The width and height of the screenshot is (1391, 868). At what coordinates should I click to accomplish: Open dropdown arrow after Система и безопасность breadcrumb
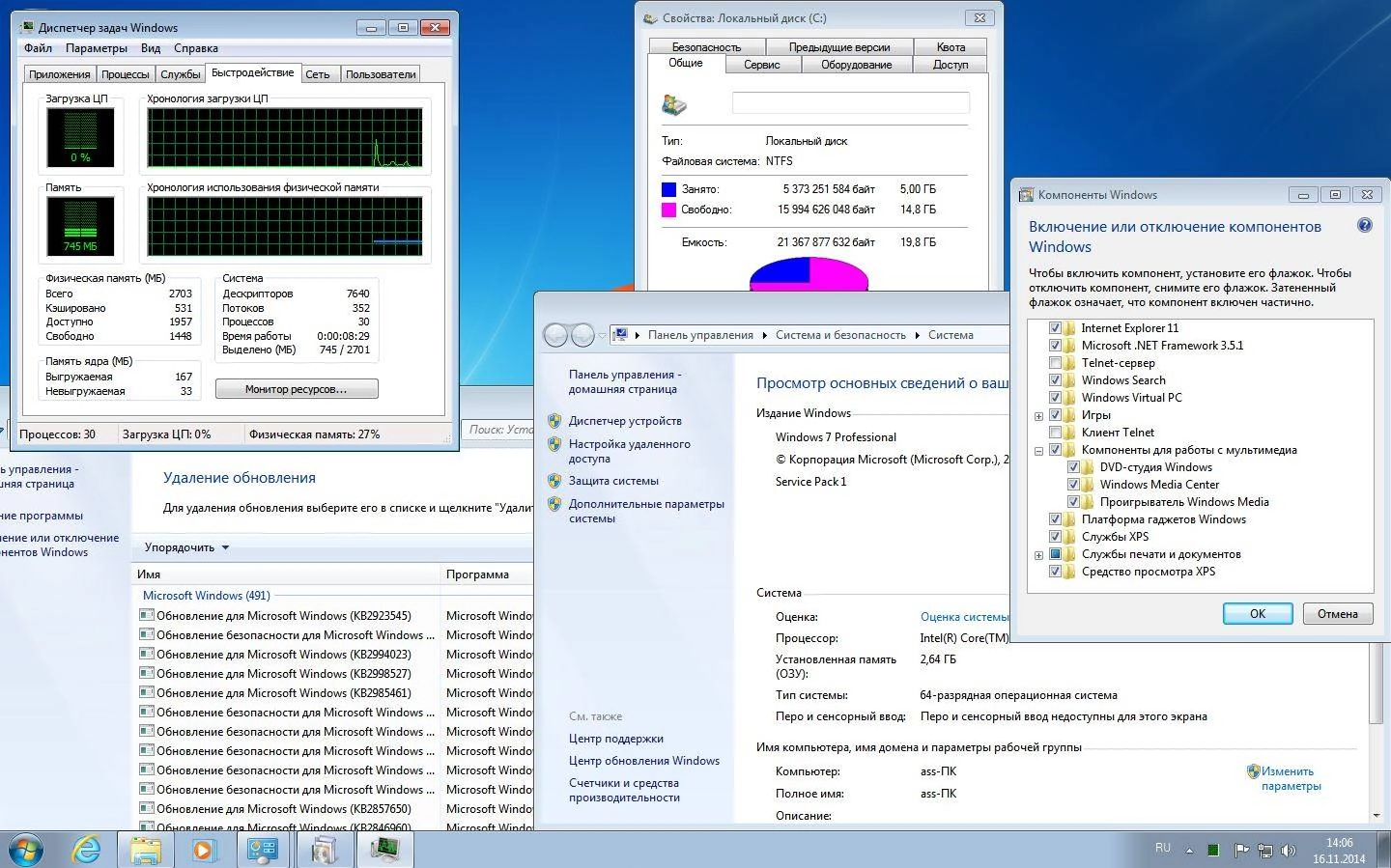pos(917,335)
